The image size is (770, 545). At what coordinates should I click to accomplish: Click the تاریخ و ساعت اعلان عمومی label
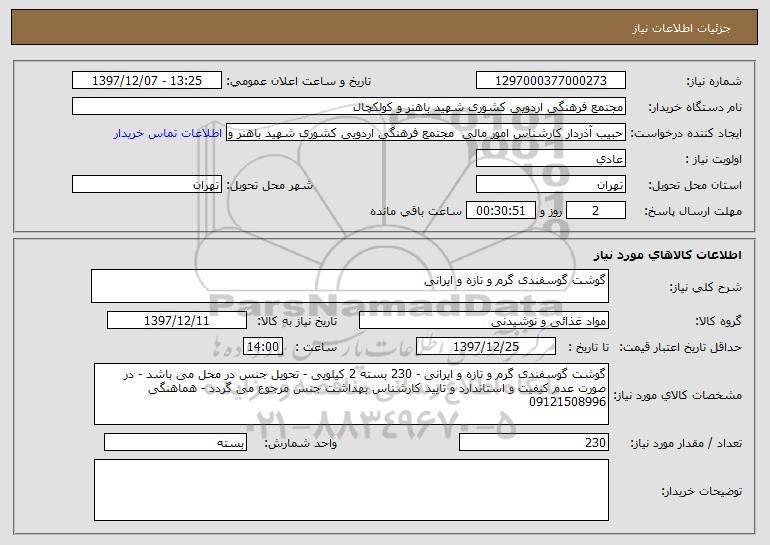[x=299, y=82]
